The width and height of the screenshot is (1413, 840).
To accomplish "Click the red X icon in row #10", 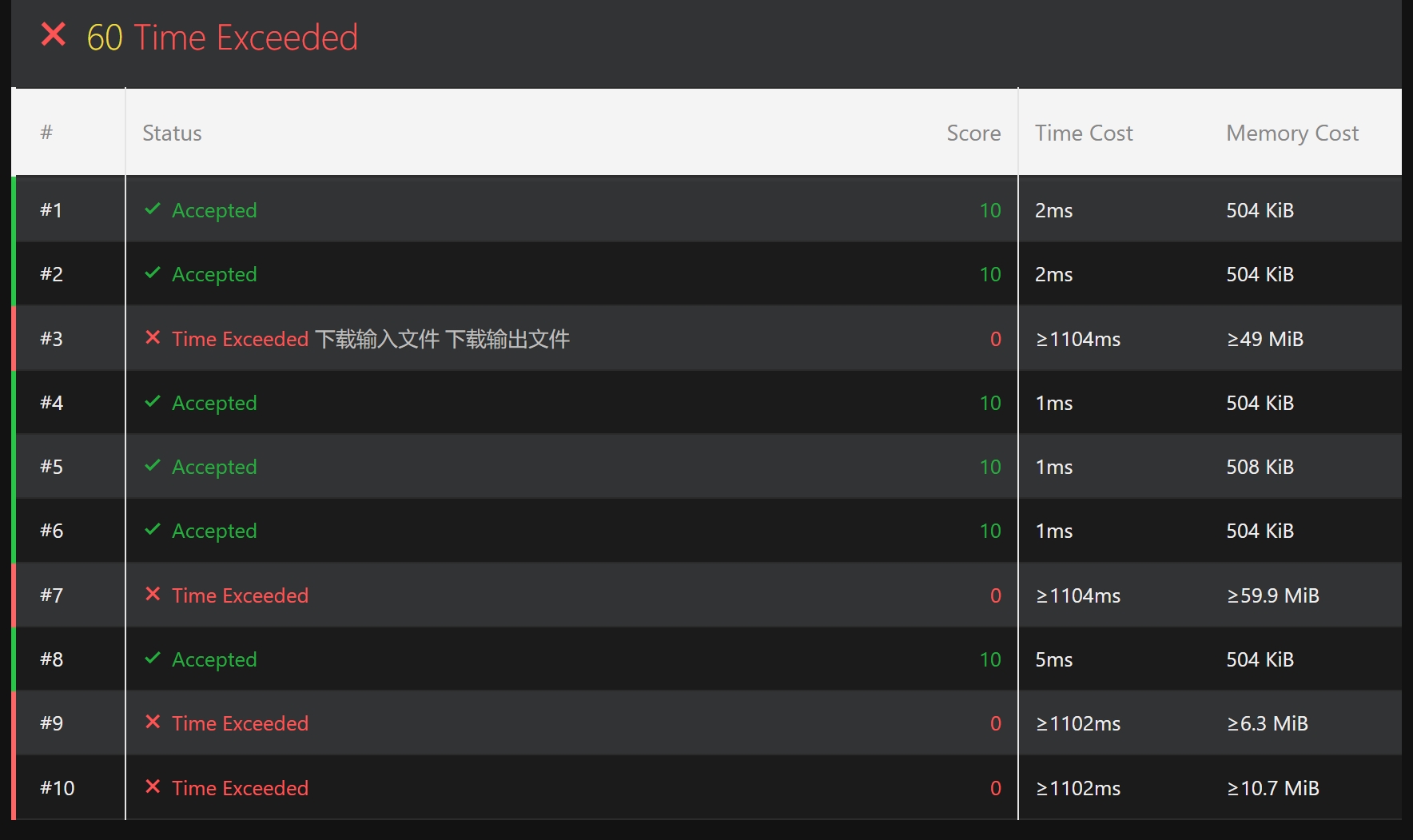I will [x=153, y=787].
